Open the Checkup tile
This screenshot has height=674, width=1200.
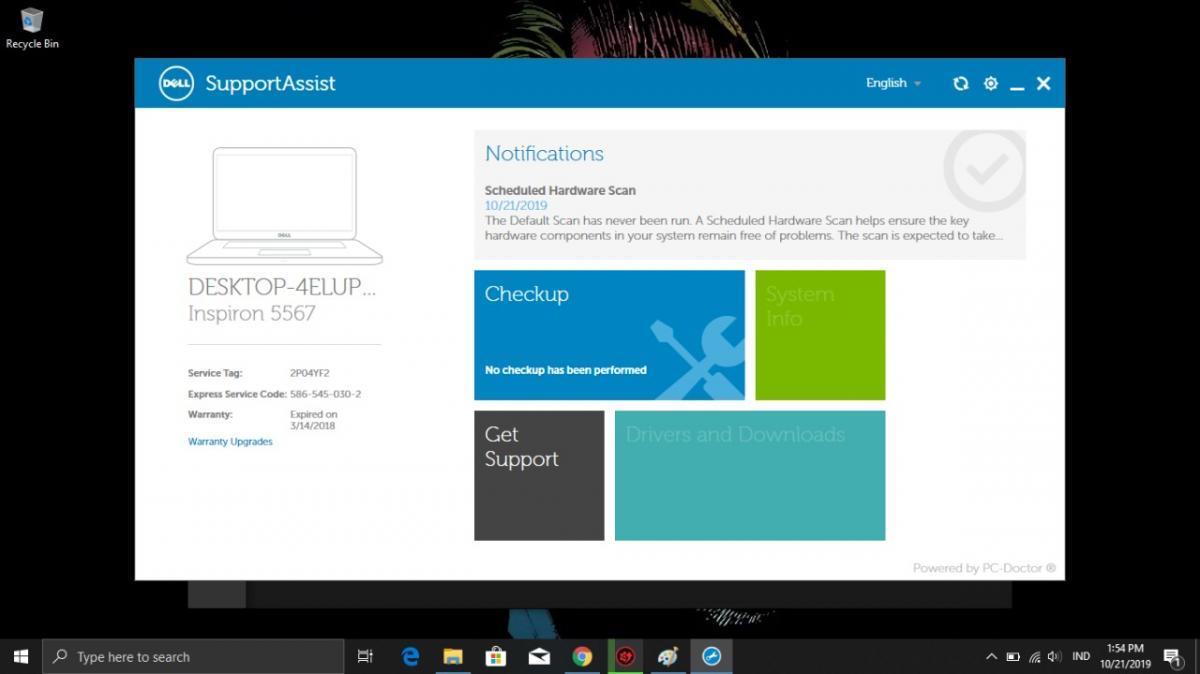609,335
